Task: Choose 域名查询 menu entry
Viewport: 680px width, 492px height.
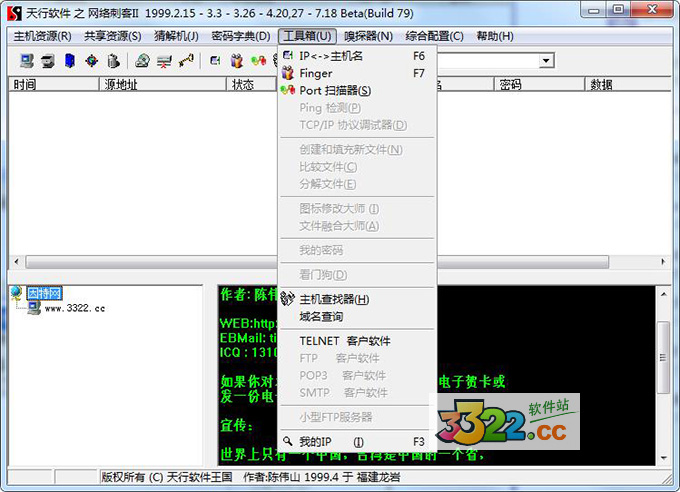Action: click(x=356, y=316)
